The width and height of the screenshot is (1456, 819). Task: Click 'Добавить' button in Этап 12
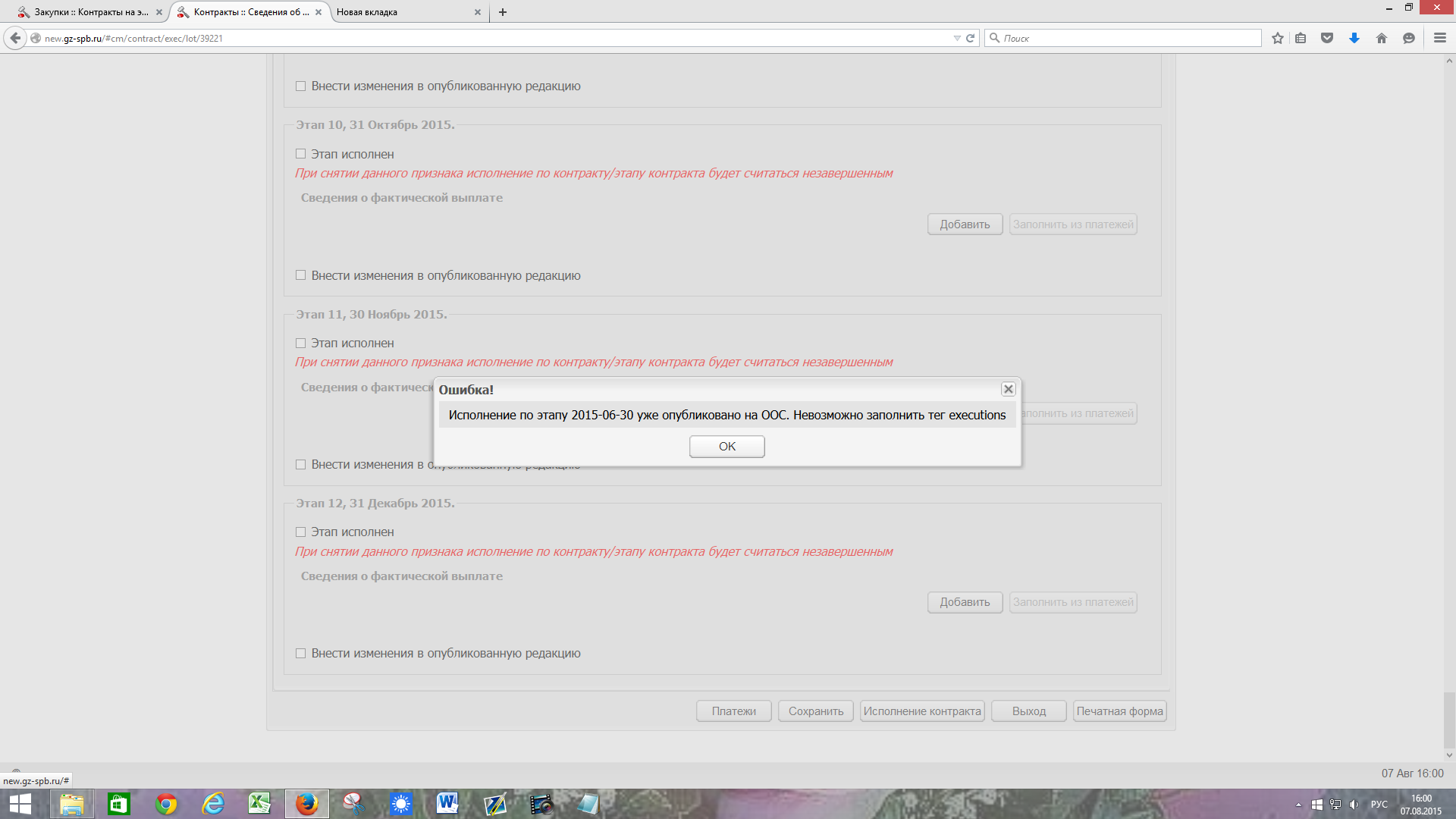coord(965,602)
